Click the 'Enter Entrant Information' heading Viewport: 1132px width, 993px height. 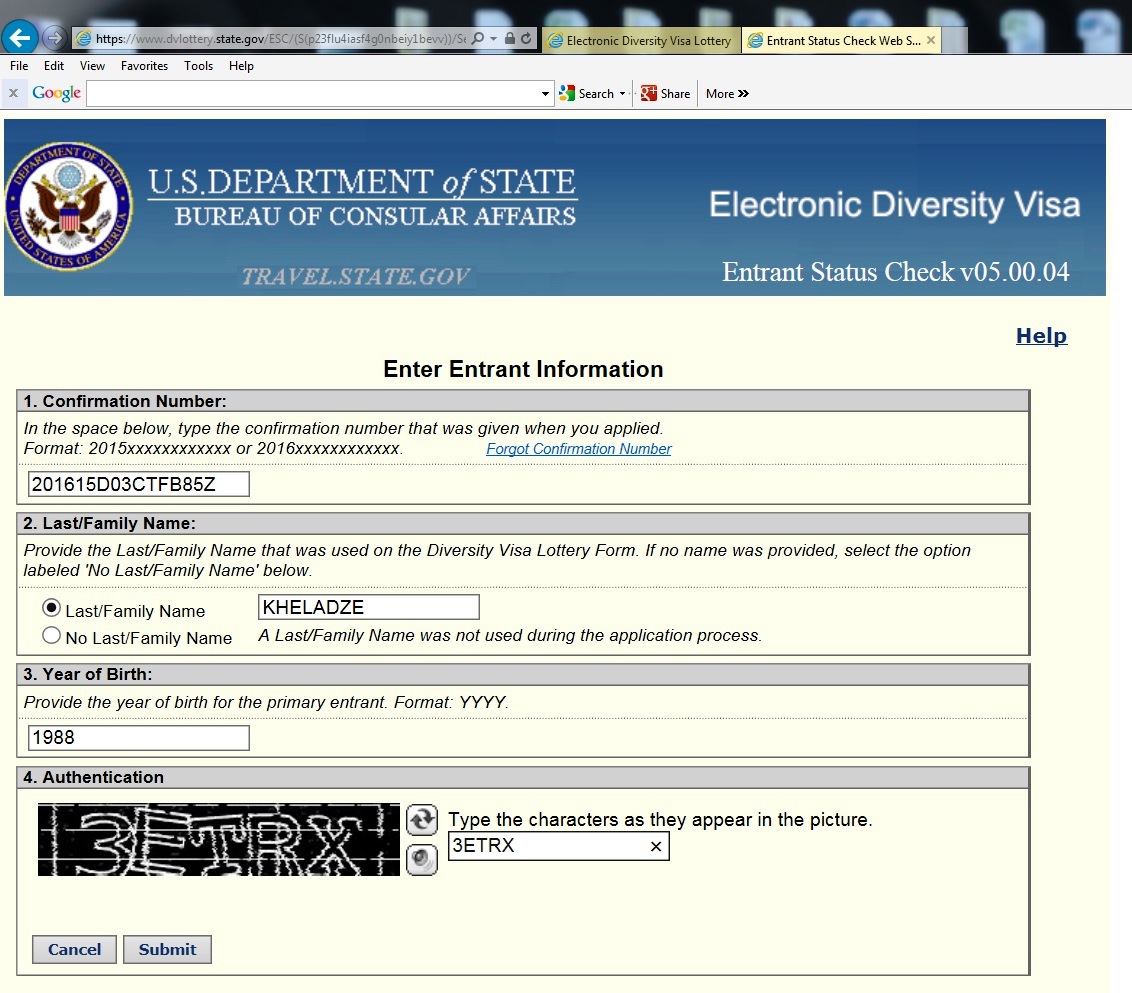523,369
